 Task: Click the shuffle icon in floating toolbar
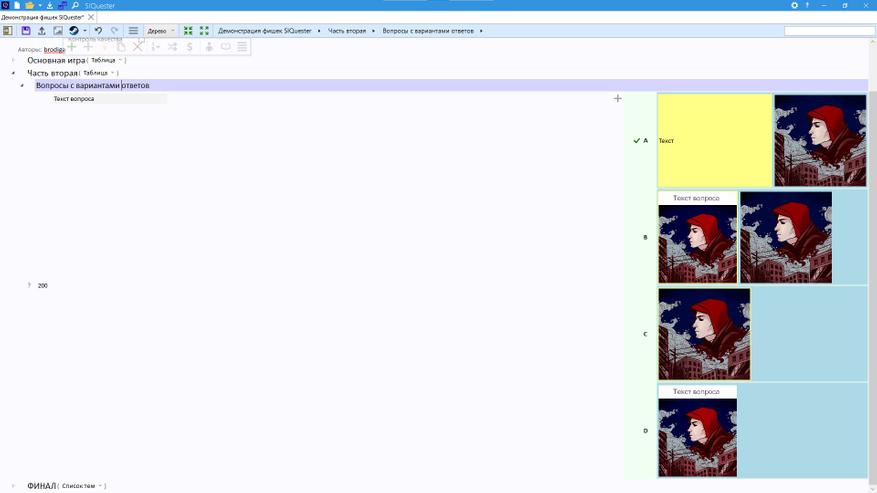172,47
